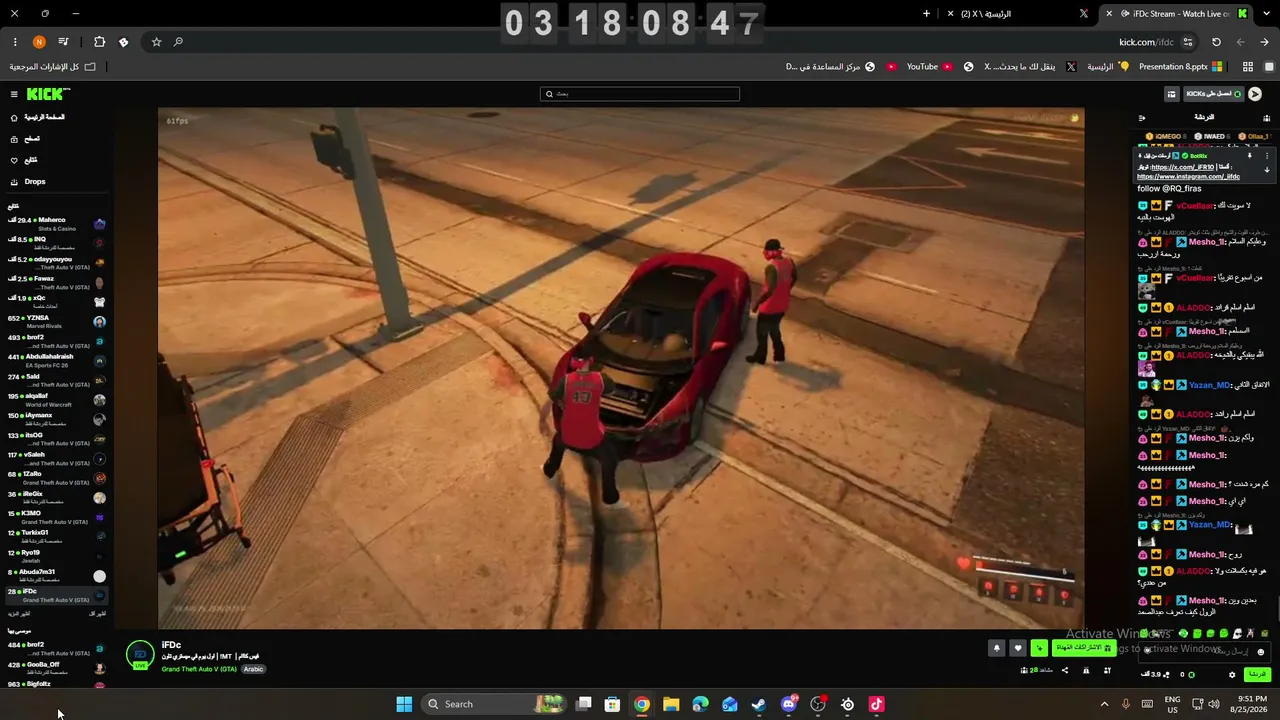Image resolution: width=1280 pixels, height=720 pixels.
Task: Open the Kick sidebar hamburger menu
Action: (14, 94)
